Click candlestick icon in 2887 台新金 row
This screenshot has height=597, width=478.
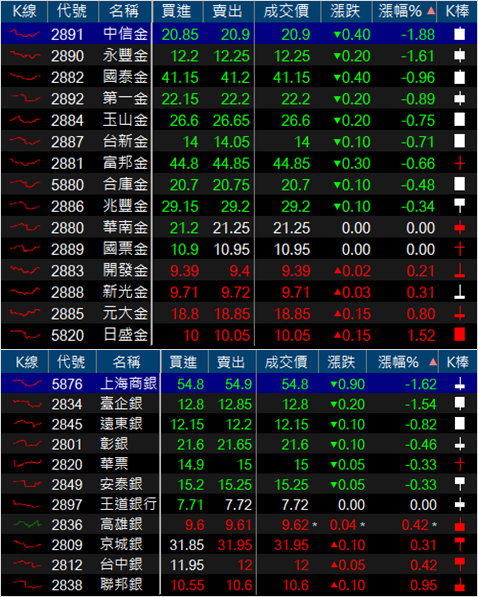pos(459,141)
